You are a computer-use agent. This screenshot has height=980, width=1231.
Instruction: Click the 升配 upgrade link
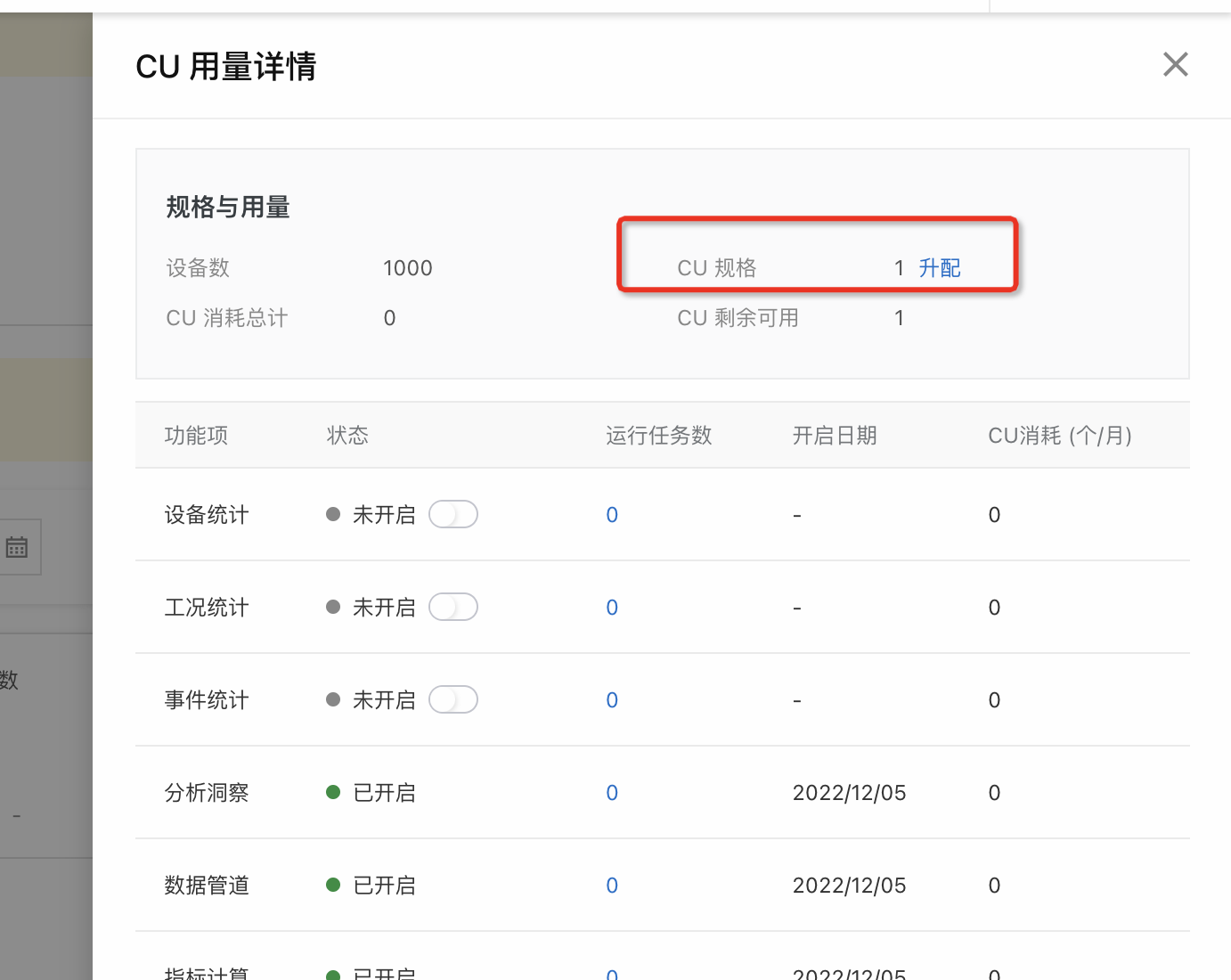click(940, 268)
